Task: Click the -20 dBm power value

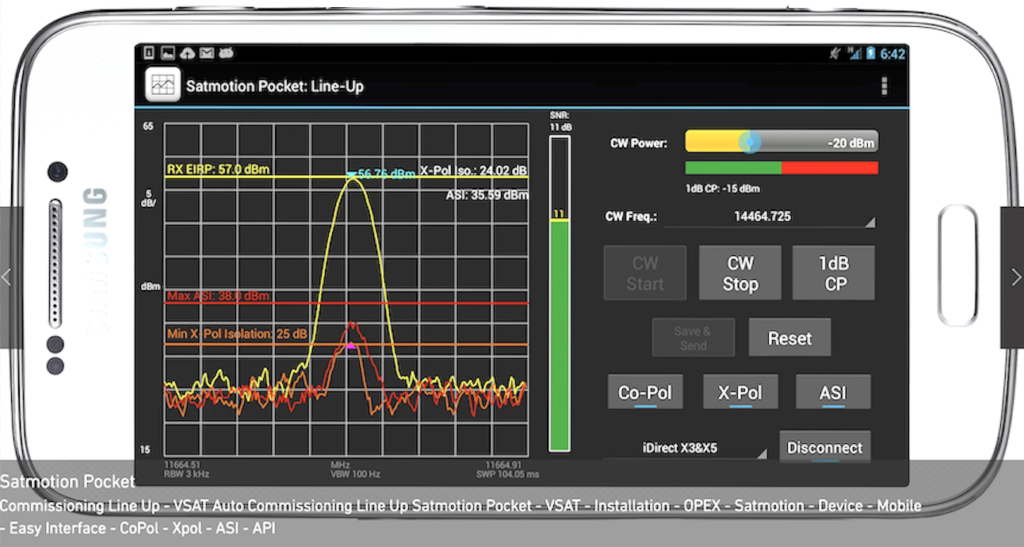Action: (x=851, y=143)
